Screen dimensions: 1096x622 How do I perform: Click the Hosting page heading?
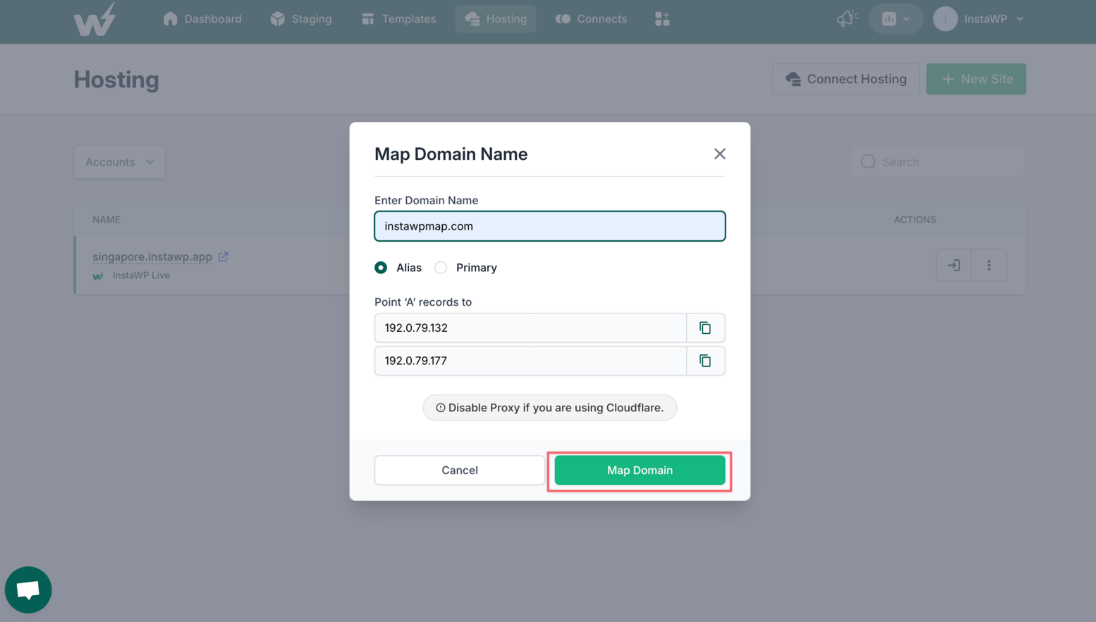(117, 80)
